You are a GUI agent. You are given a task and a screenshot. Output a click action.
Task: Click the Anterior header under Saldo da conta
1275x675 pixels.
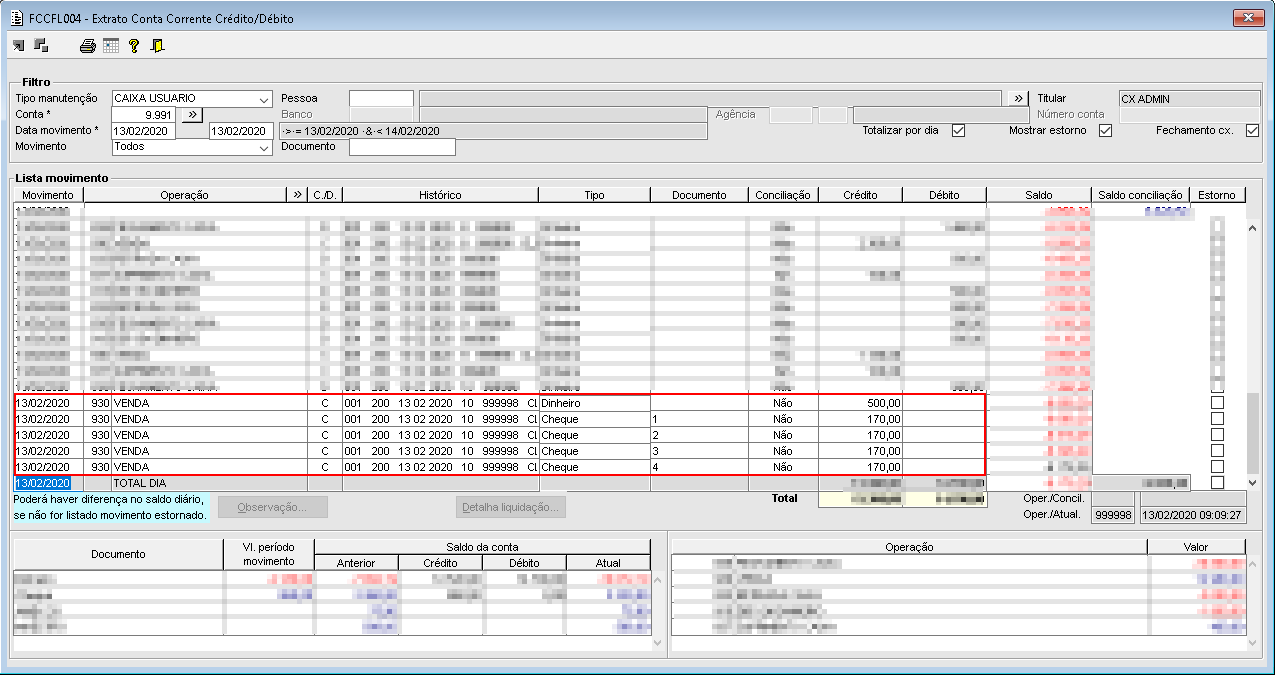tap(356, 563)
